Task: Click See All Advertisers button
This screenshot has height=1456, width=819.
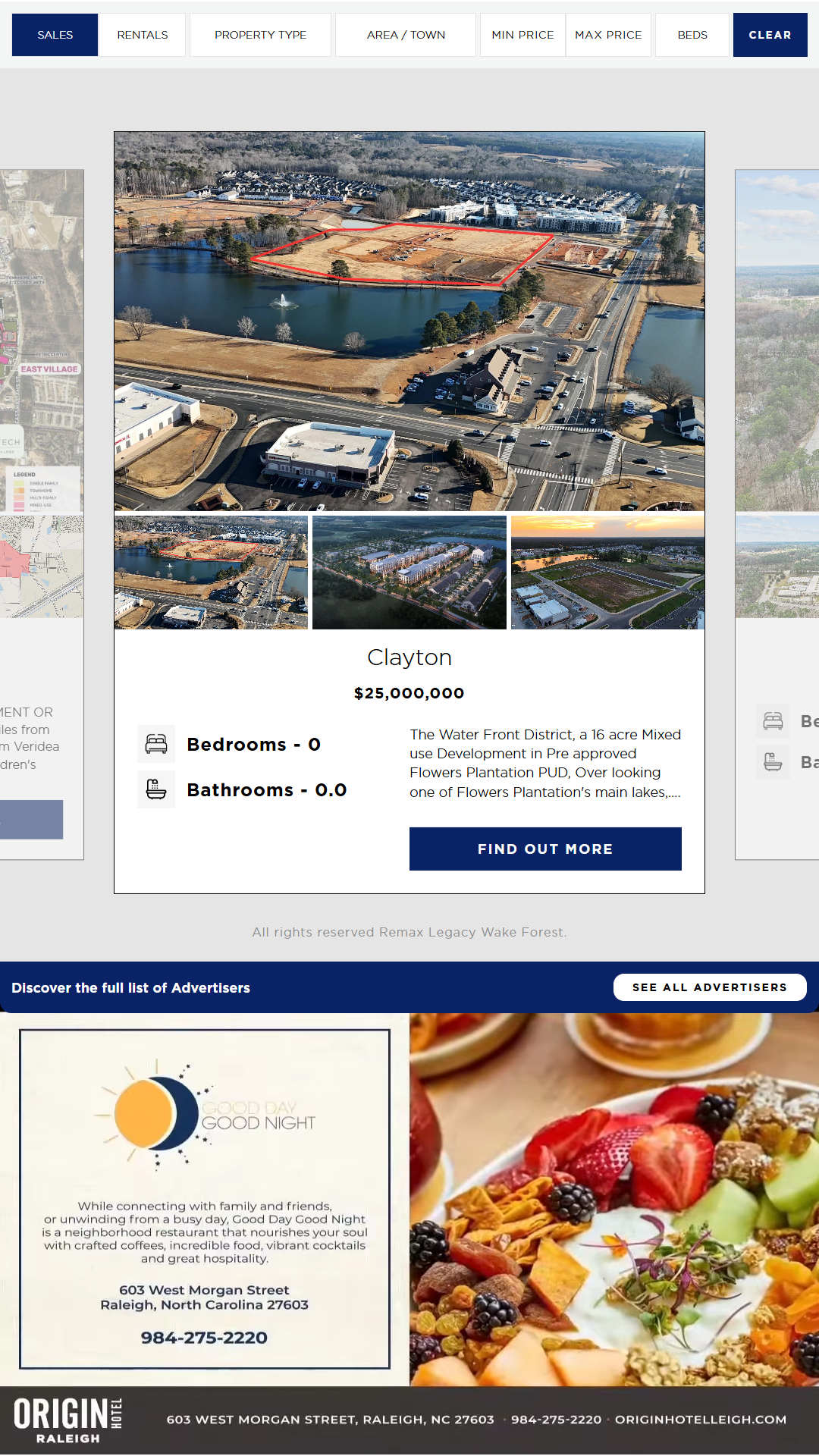Action: (x=710, y=987)
